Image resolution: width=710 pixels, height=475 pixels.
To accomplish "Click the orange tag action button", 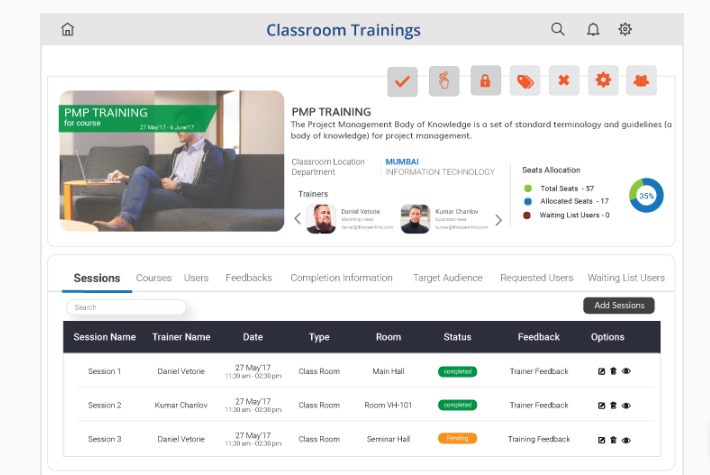I will coord(525,81).
